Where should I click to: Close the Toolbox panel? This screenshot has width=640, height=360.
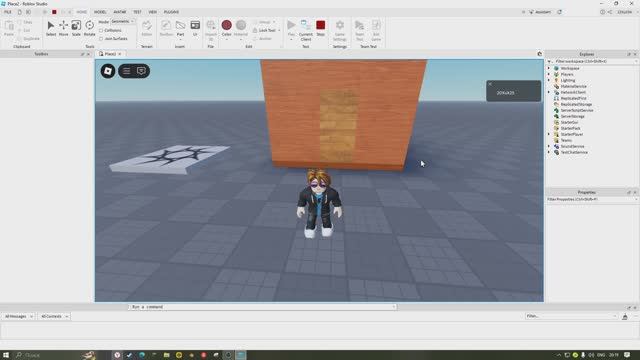(x=88, y=54)
